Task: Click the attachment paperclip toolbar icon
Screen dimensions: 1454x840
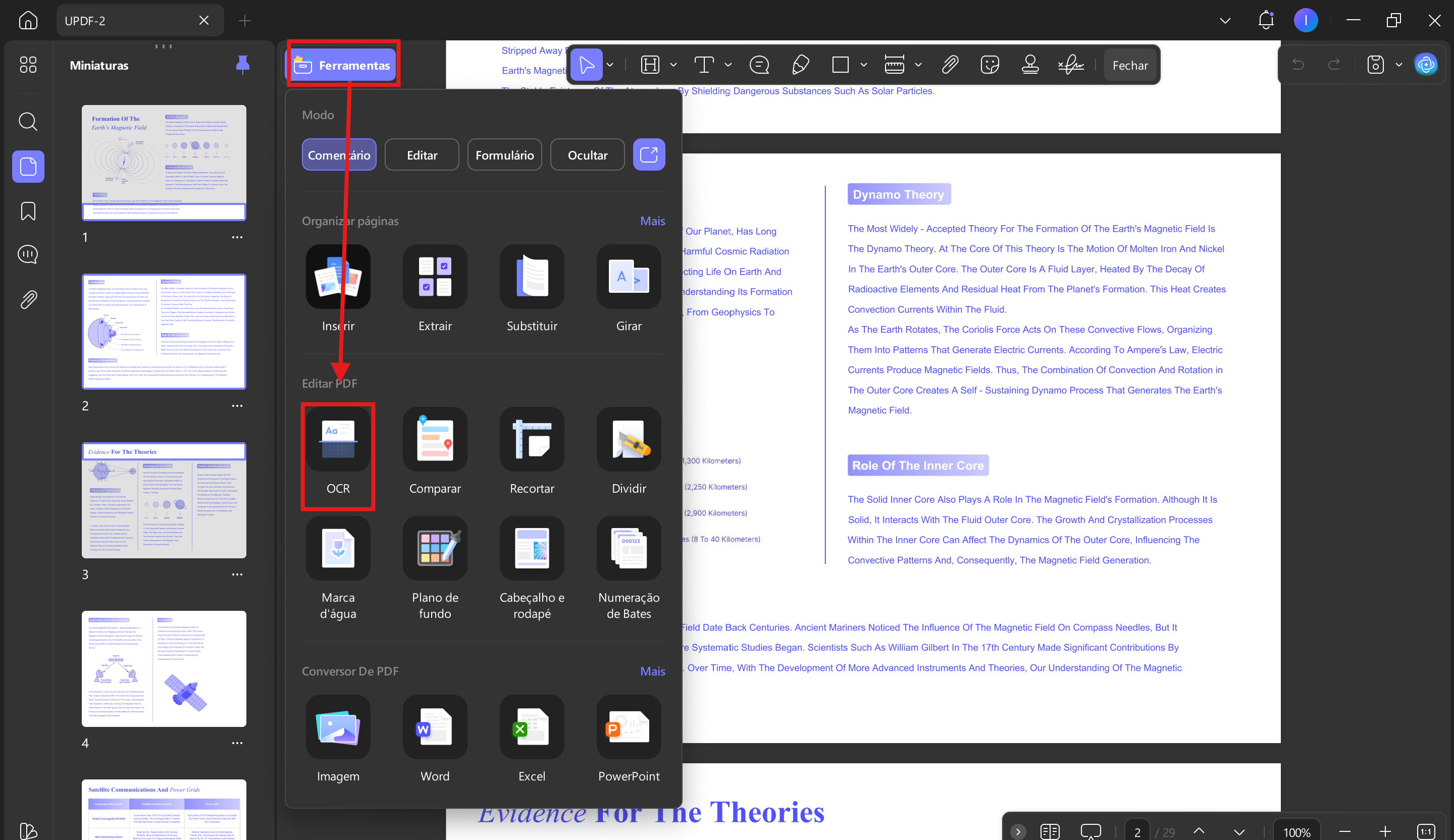Action: click(x=950, y=65)
